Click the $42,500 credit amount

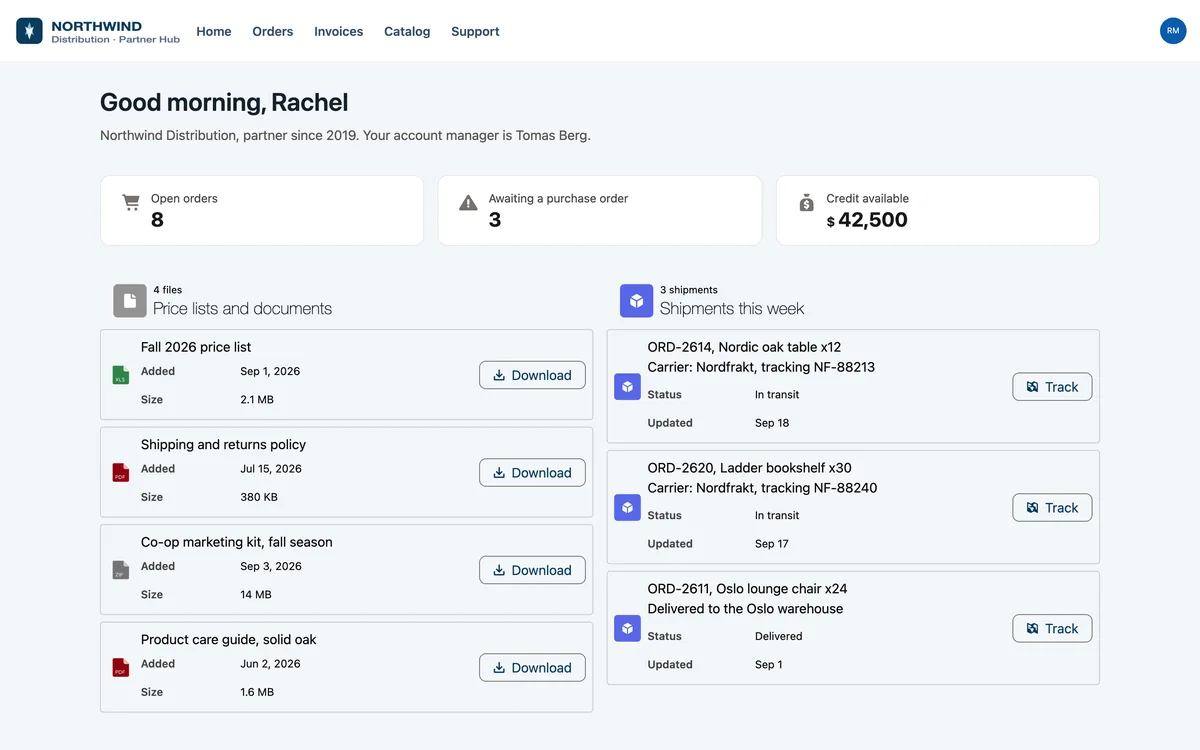(x=867, y=220)
